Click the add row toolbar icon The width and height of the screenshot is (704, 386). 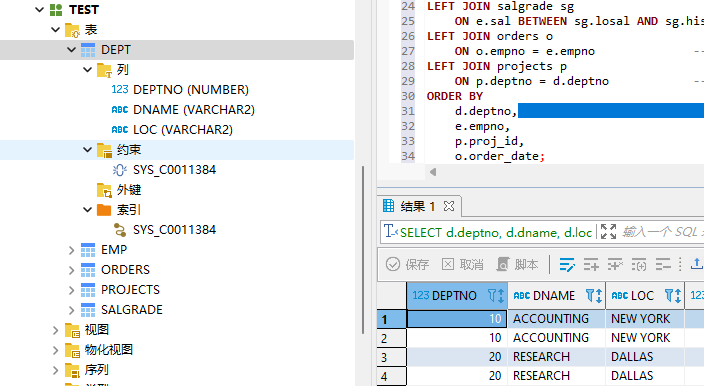(x=591, y=264)
